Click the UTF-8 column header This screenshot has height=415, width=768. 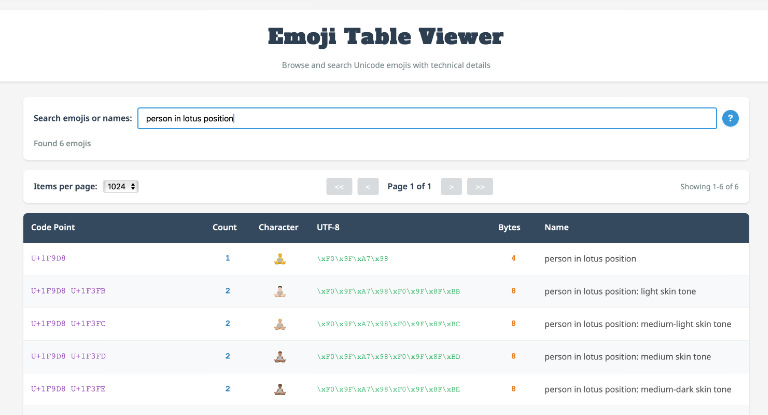tap(328, 227)
